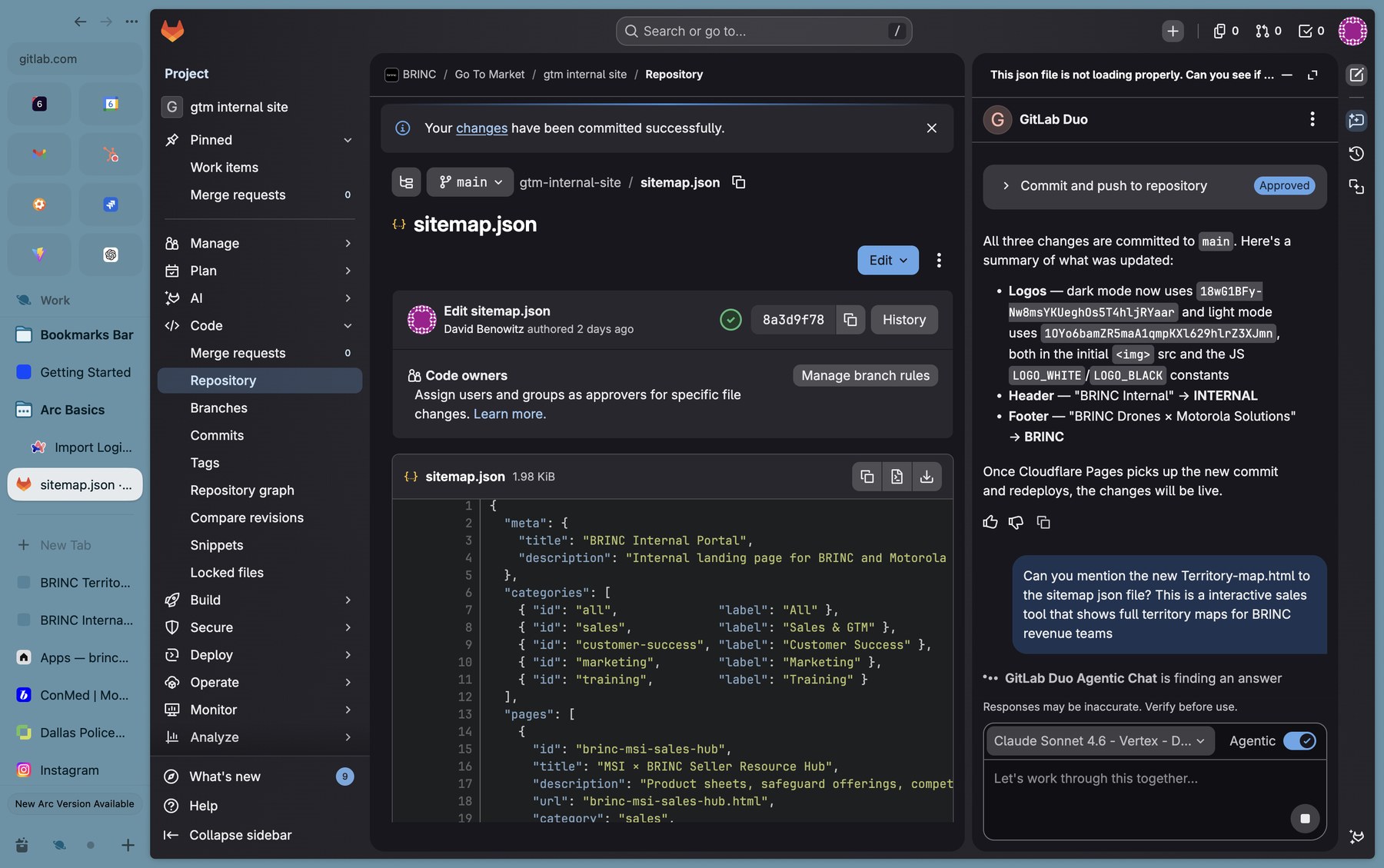The image size is (1384, 868).
Task: Expand the Plan sidebar section
Action: tap(260, 271)
